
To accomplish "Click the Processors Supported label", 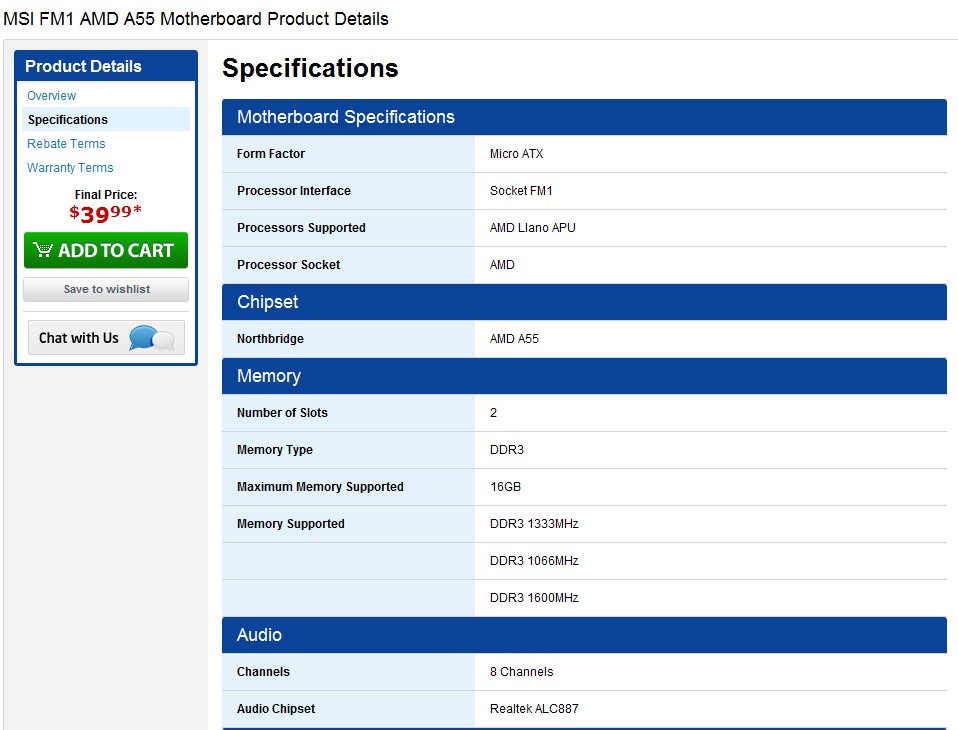I will pos(301,228).
